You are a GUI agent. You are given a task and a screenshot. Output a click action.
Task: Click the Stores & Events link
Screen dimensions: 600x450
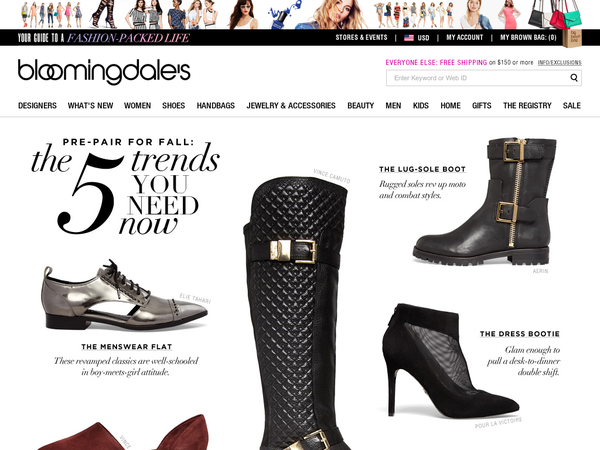click(361, 38)
